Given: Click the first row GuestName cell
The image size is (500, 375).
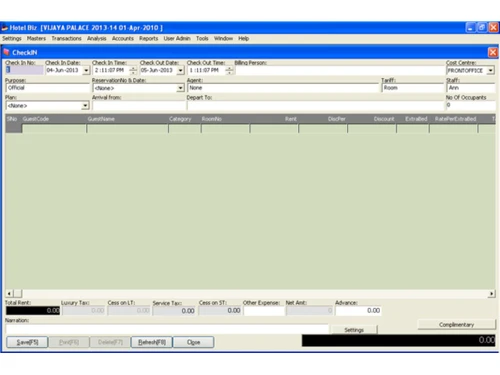Looking at the screenshot, I should point(128,129).
